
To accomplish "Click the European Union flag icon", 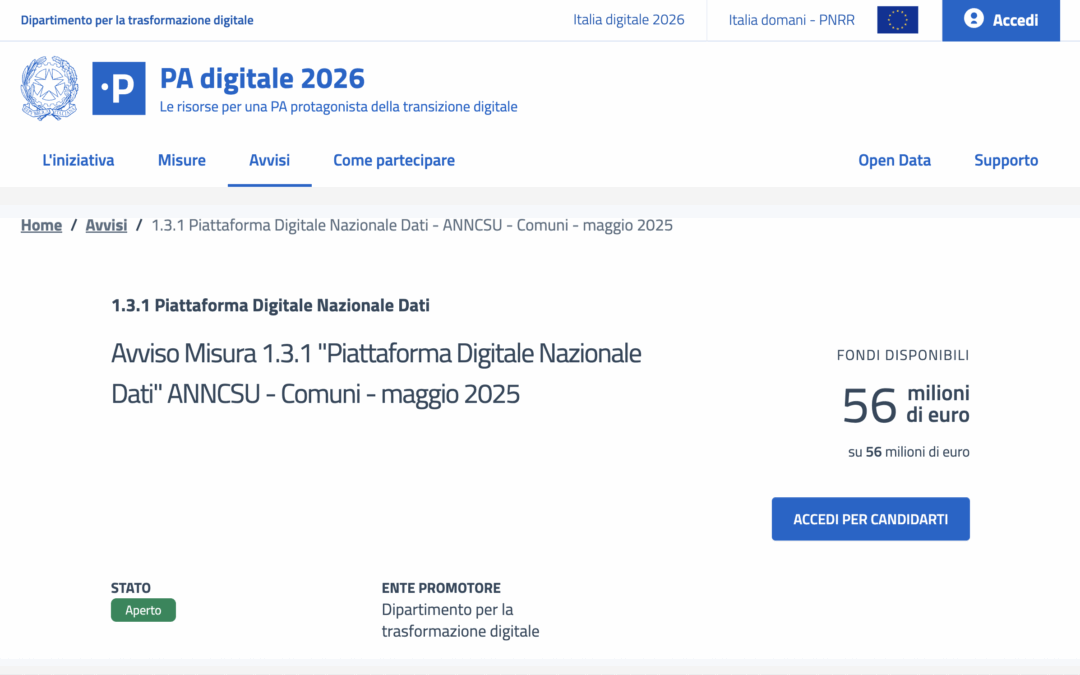I will coord(897,20).
